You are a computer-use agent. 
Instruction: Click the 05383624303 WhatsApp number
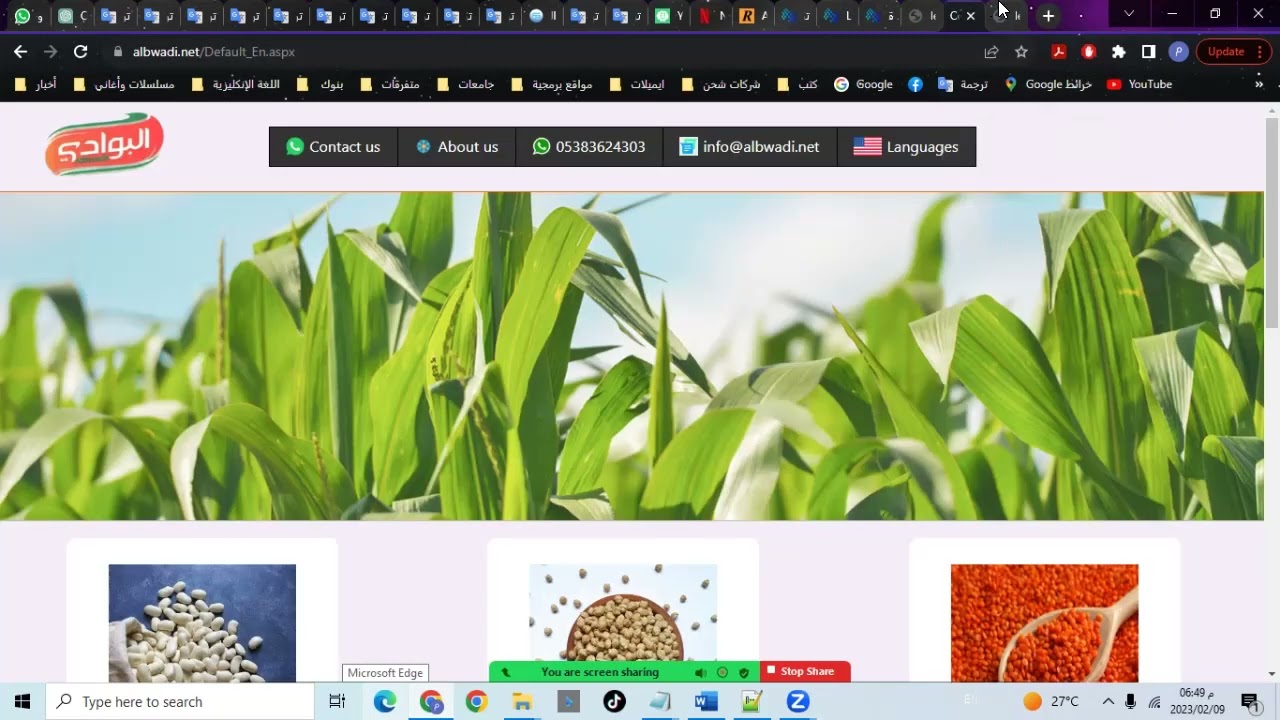589,147
